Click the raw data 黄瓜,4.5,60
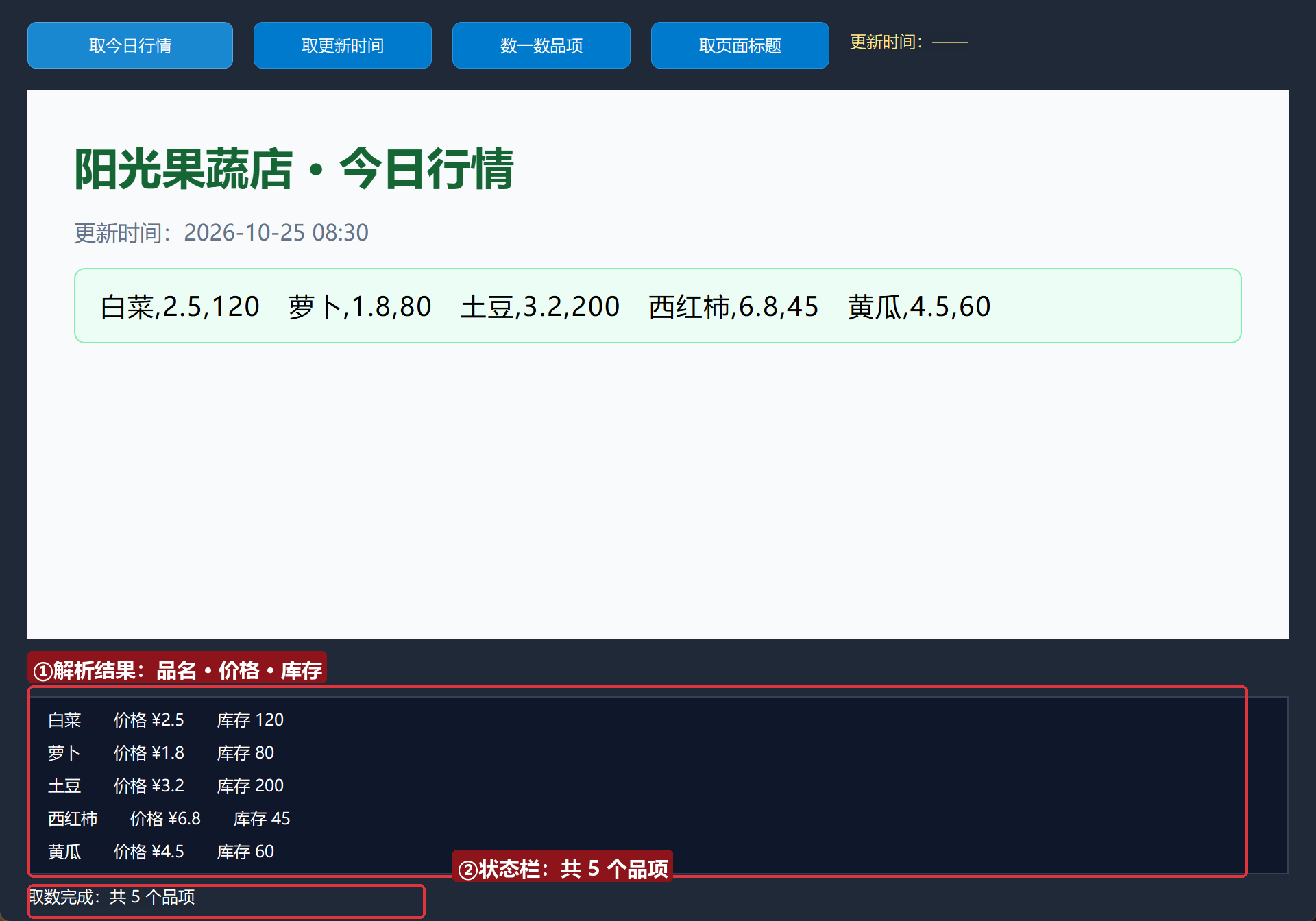 tap(919, 306)
